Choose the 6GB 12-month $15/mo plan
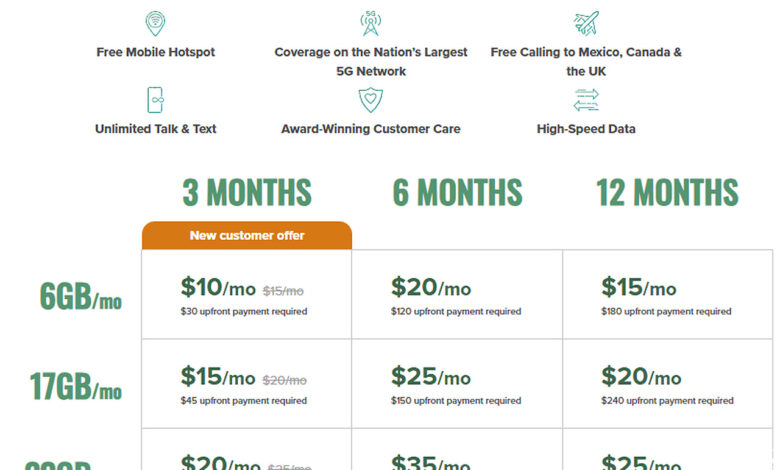This screenshot has height=470, width=780. [668, 294]
